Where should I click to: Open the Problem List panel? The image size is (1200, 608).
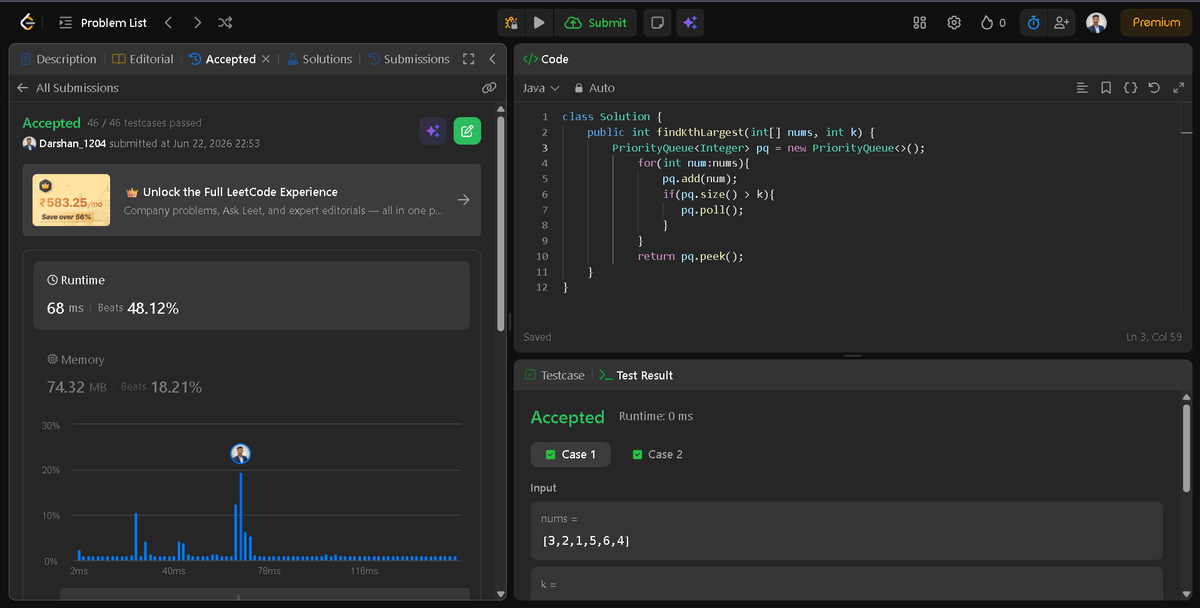pos(102,22)
